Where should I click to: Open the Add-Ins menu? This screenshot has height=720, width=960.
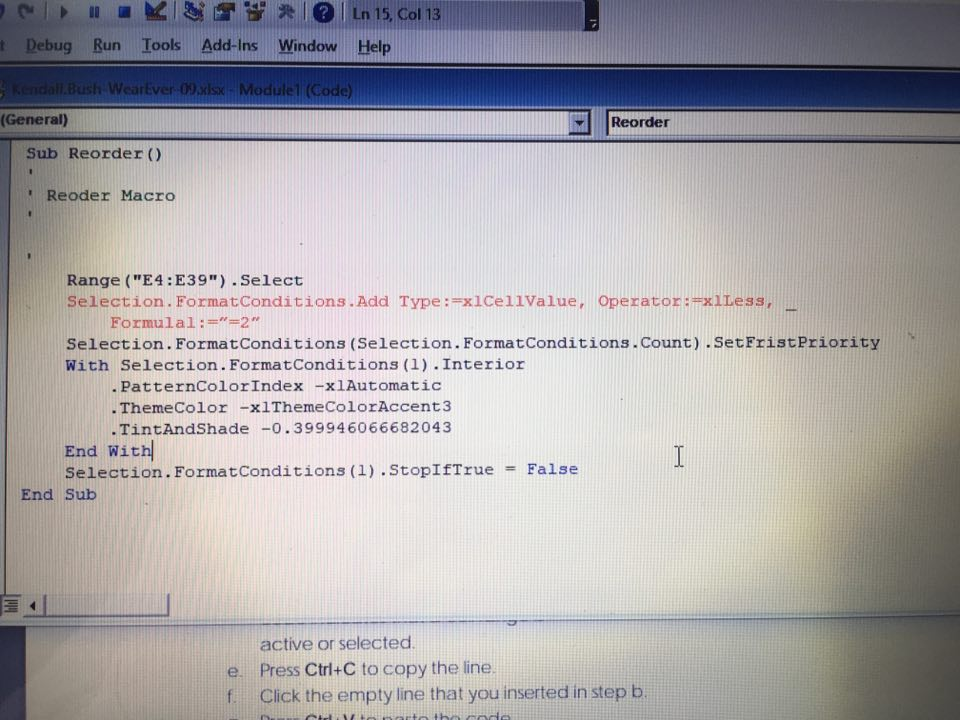229,46
